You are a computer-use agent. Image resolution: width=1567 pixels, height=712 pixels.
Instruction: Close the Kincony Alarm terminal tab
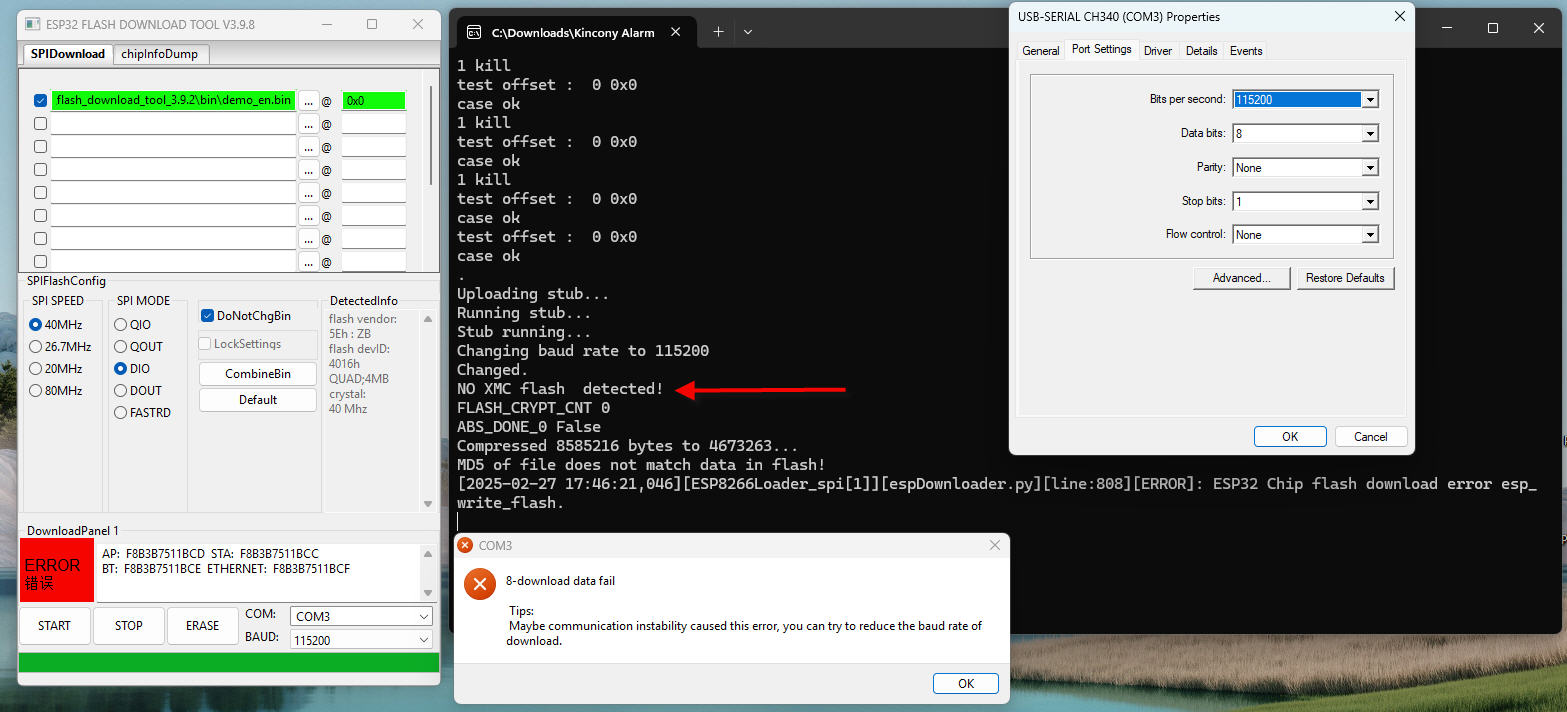click(676, 32)
